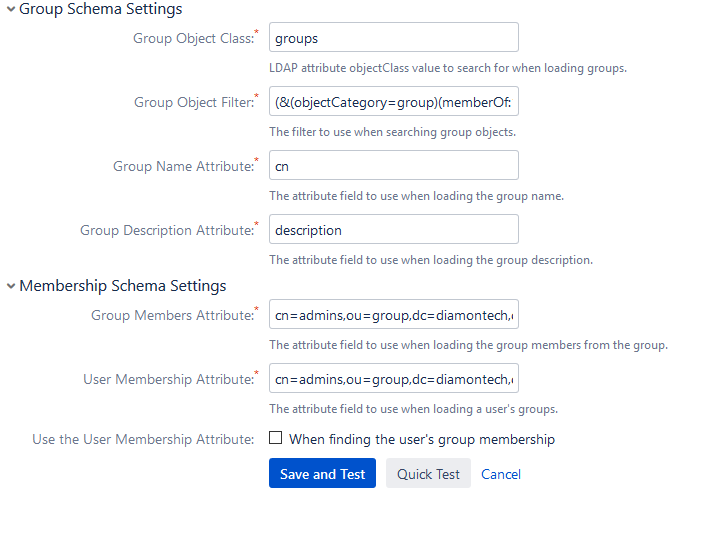
Task: Click 'When finding the user's group membership' label
Action: click(x=422, y=439)
